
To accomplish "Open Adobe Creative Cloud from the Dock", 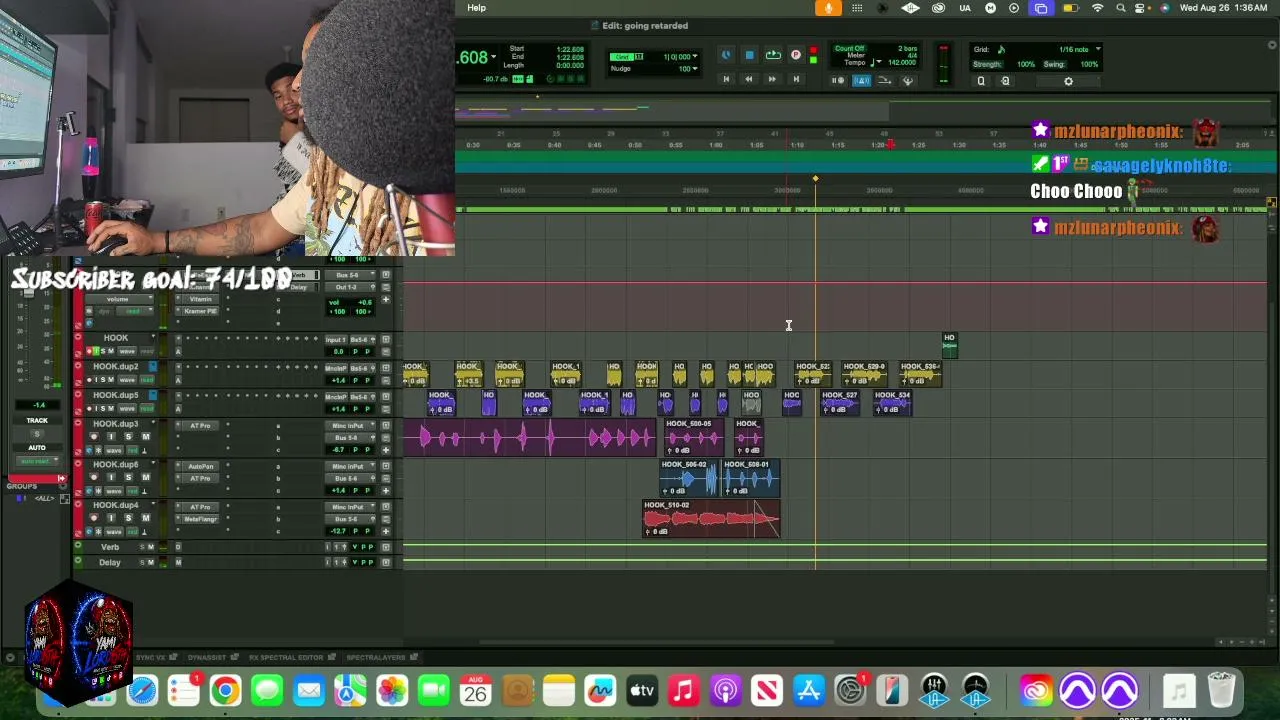I will point(1036,690).
